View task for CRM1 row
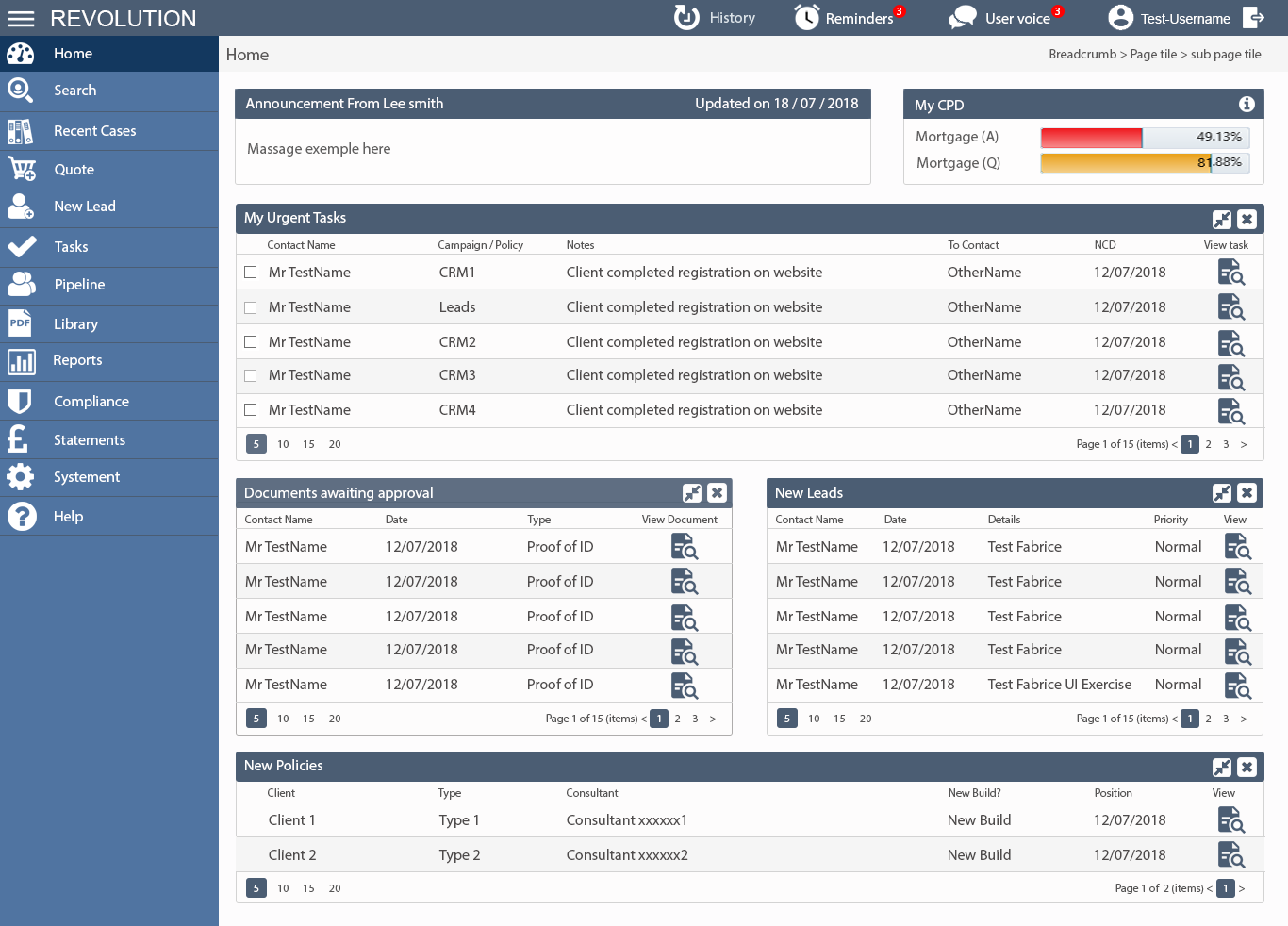1288x926 pixels. pyautogui.click(x=1231, y=273)
